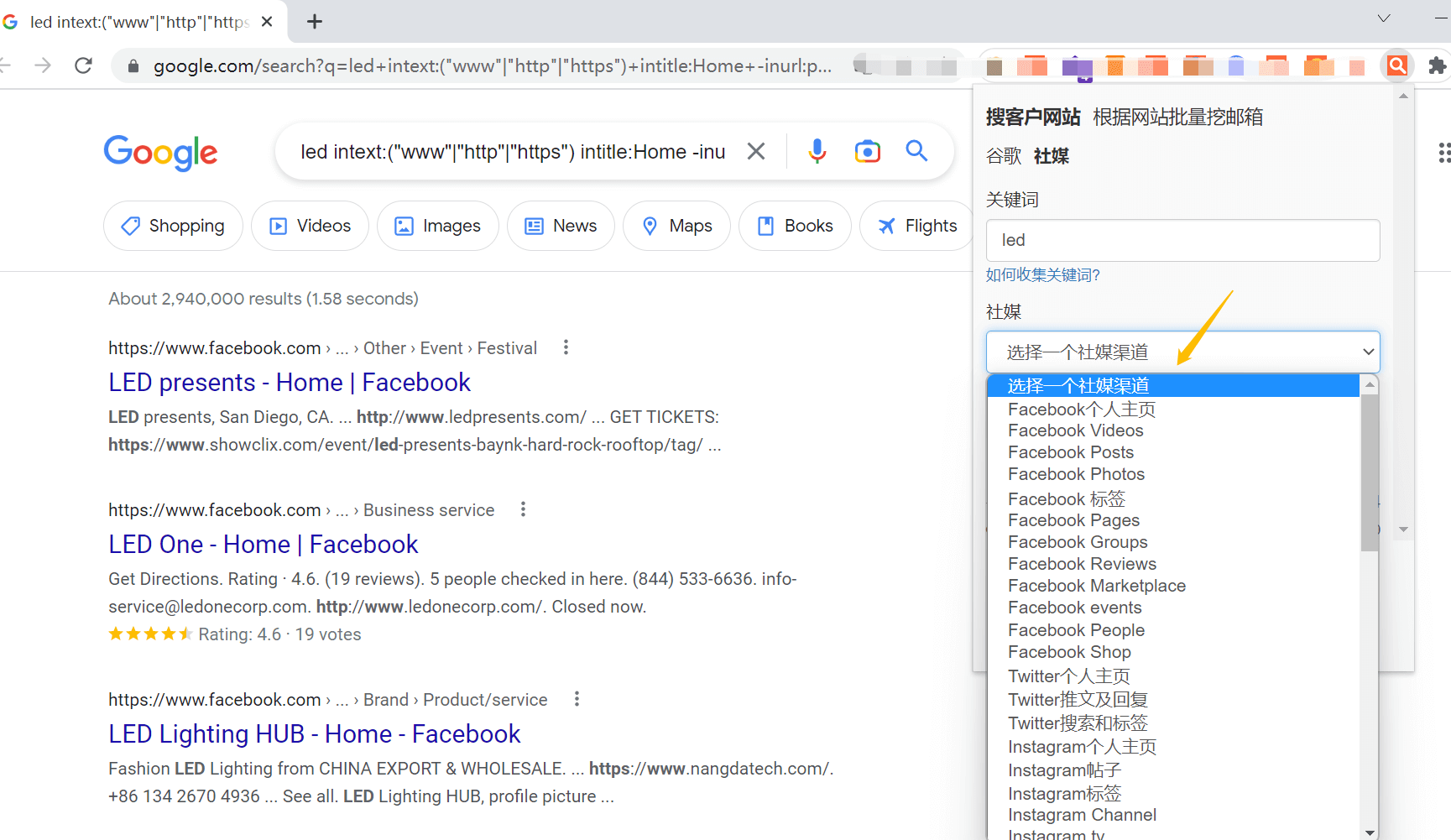Open the LED presents - Home | Facebook result
The width and height of the screenshot is (1451, 840).
click(x=290, y=383)
